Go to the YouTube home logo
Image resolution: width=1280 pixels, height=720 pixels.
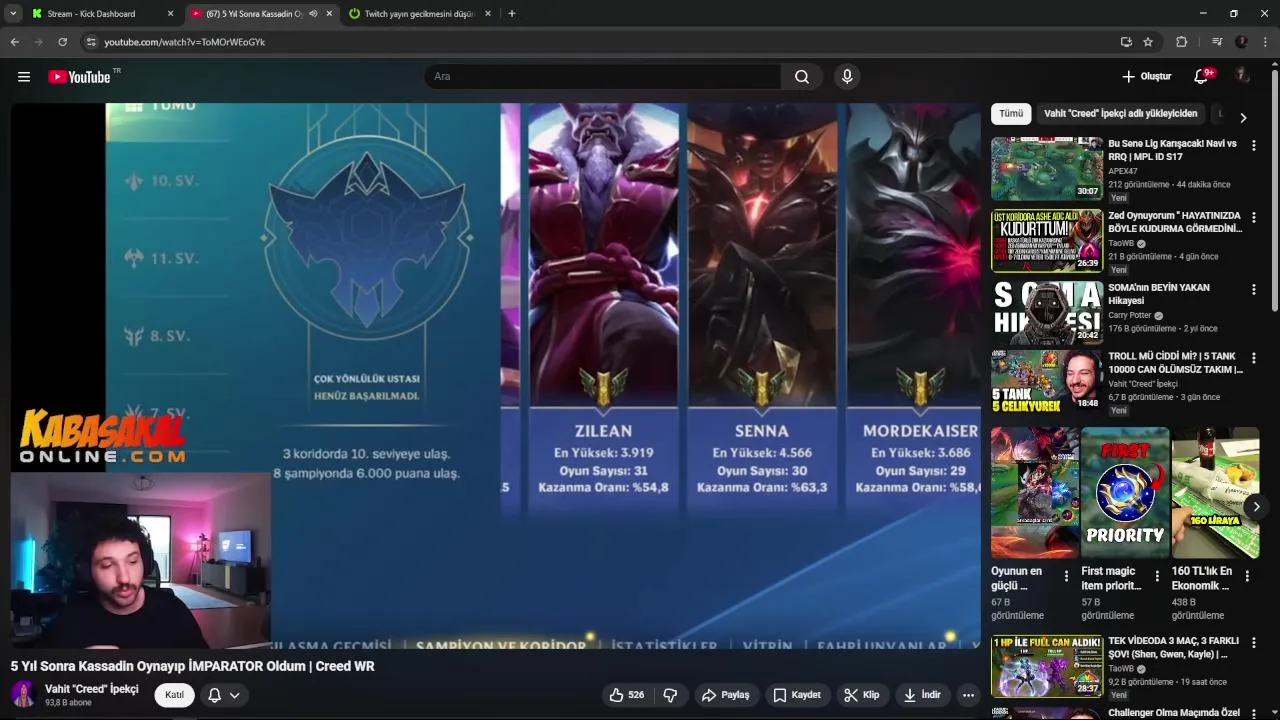coord(79,77)
